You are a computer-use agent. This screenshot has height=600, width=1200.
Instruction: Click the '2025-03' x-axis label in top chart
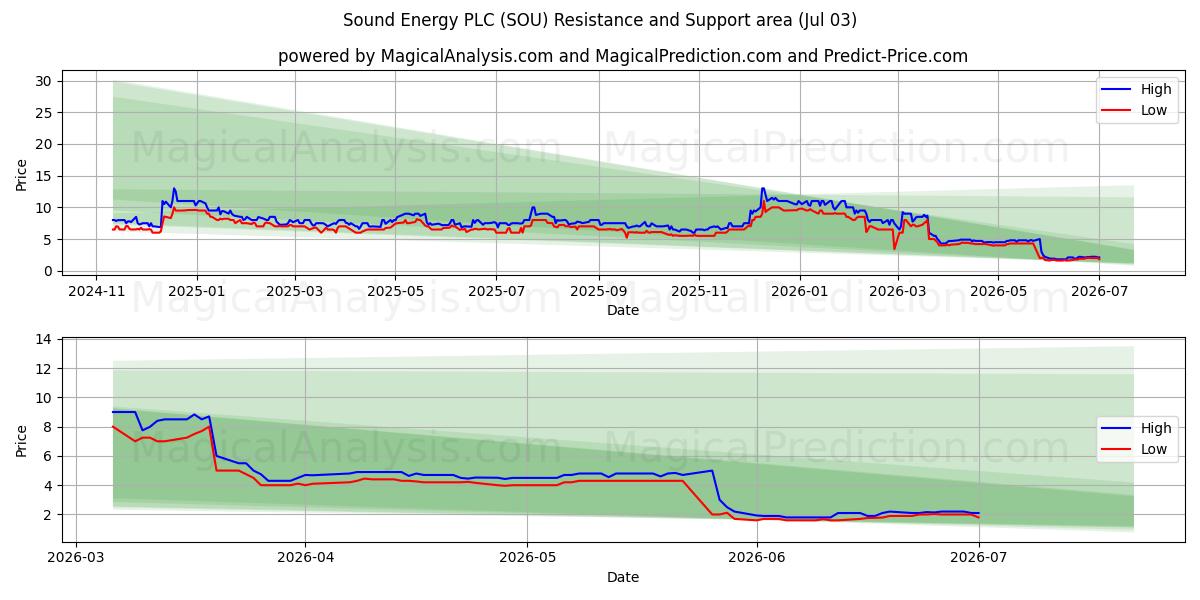[295, 291]
